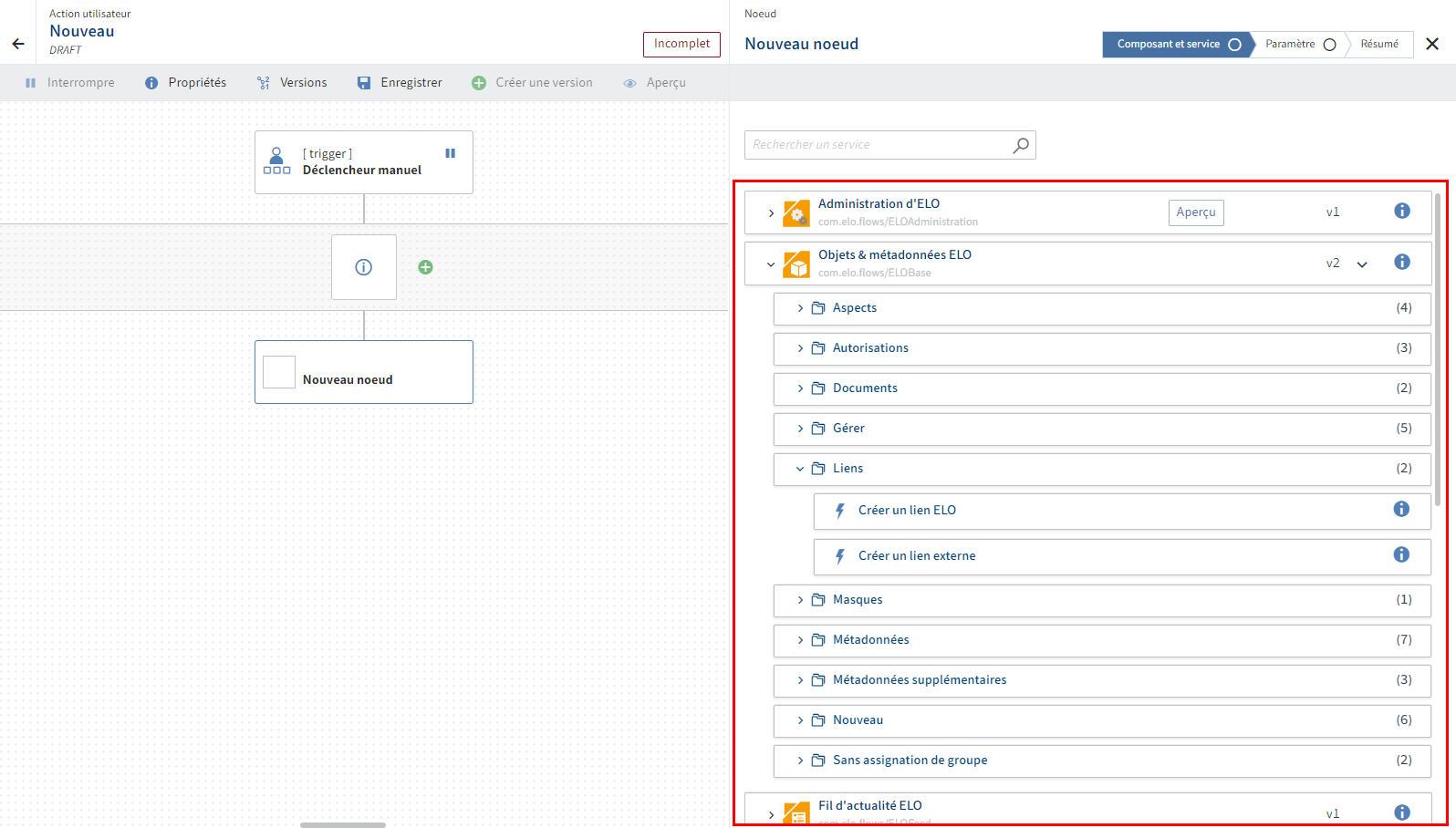Expand the Documents folder
The image size is (1456, 828).
click(800, 388)
